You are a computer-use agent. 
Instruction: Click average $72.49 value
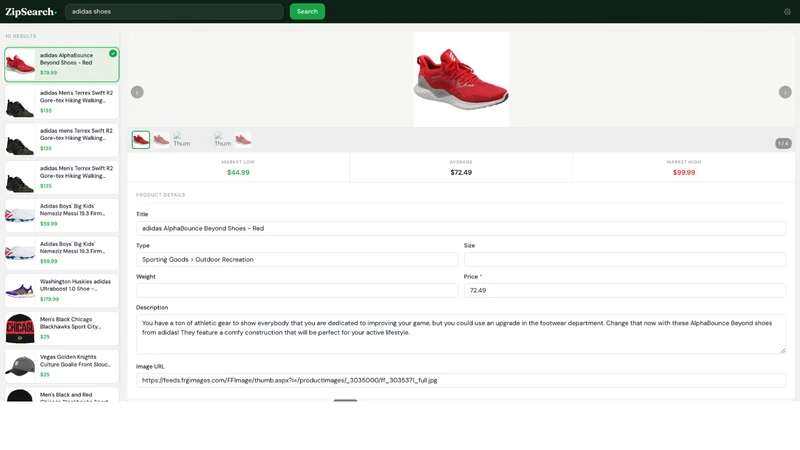click(x=461, y=172)
